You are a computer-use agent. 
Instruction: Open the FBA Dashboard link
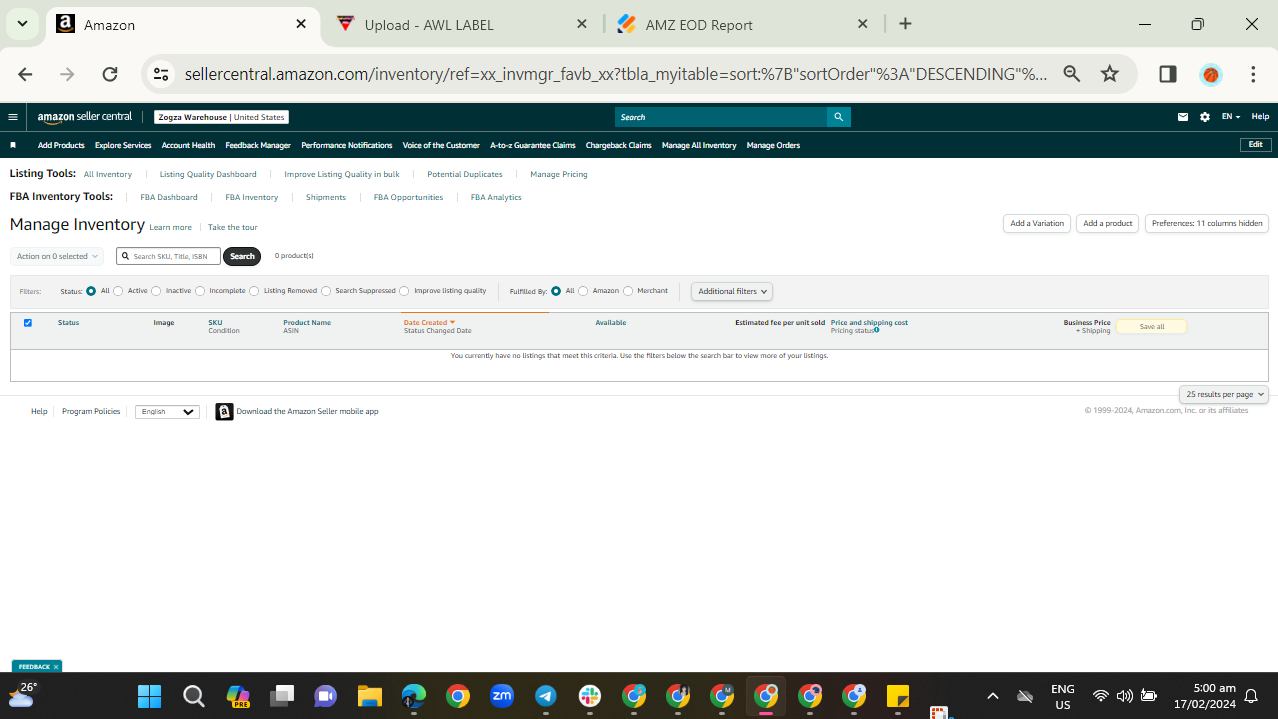[169, 197]
